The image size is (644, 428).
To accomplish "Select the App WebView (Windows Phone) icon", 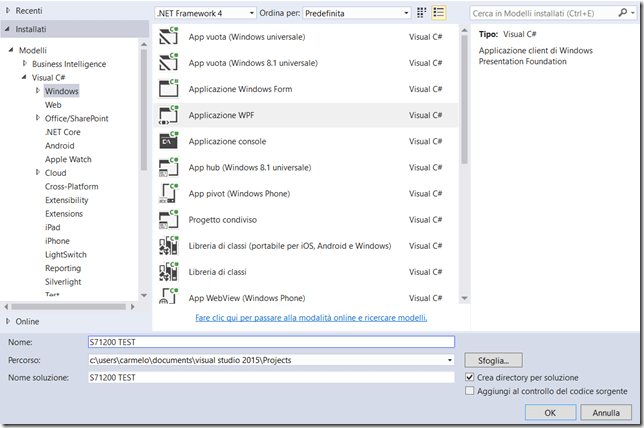I will pos(168,296).
